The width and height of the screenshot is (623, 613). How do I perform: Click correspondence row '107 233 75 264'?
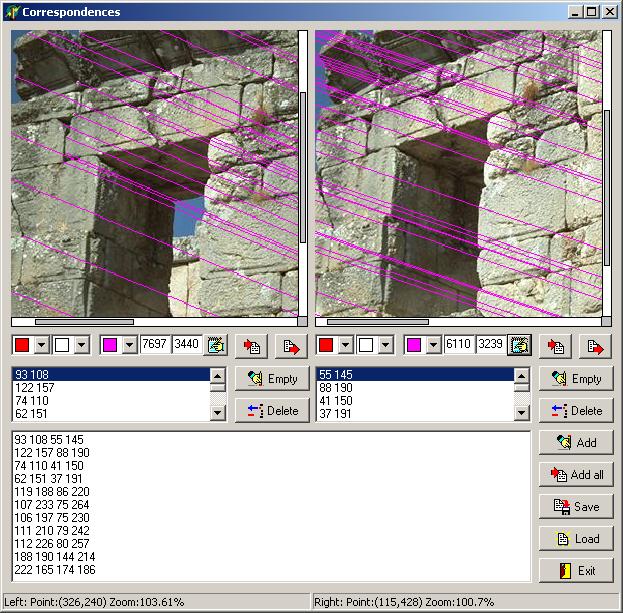click(52, 505)
